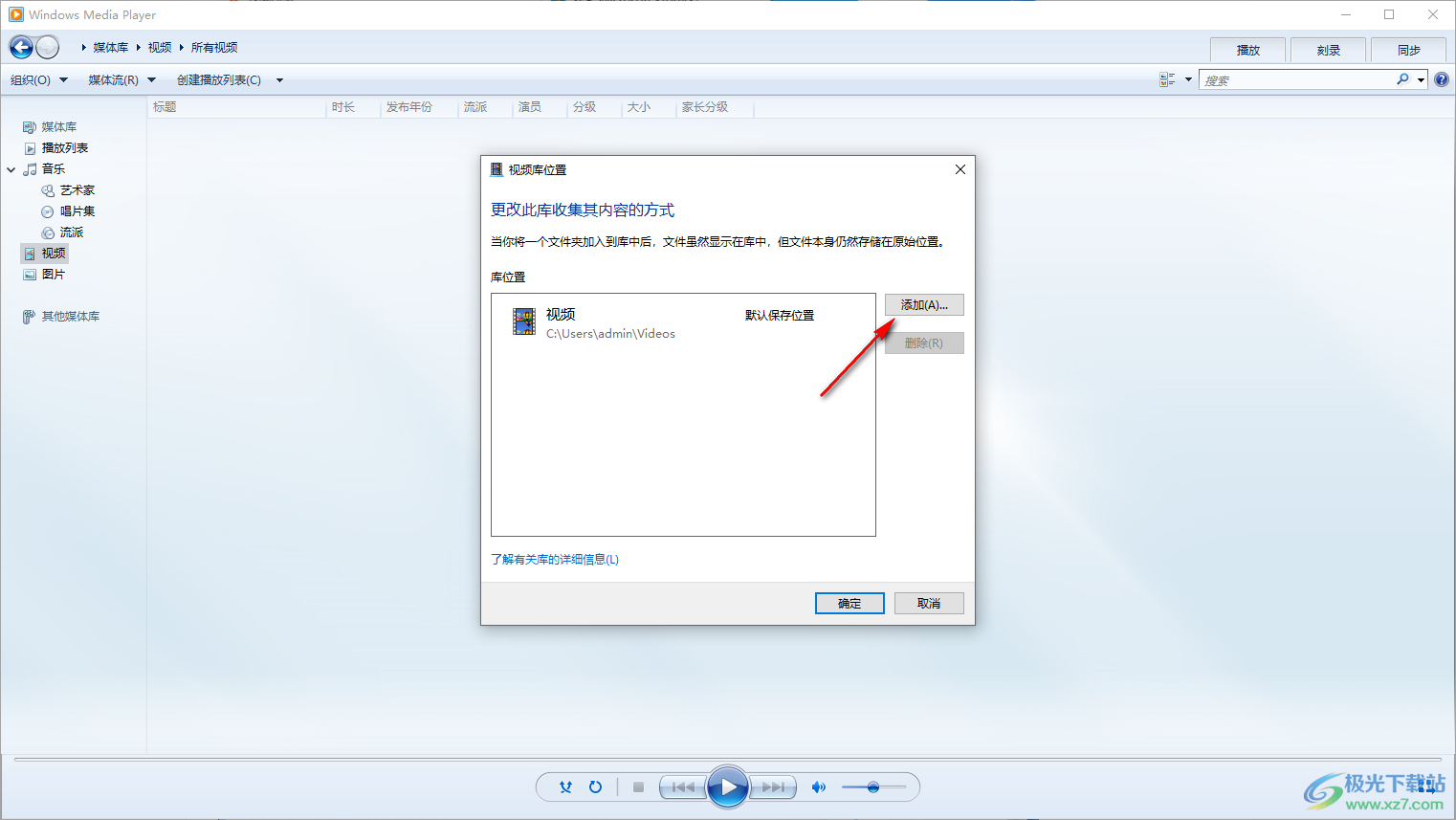
Task: Select 图片 in the navigation tree
Action: coord(53,275)
